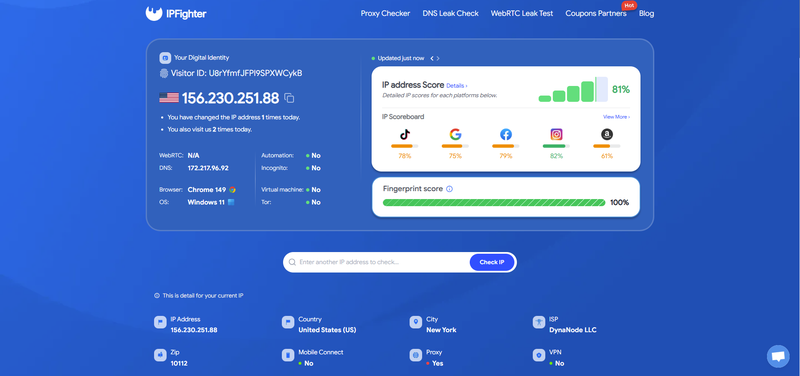The height and width of the screenshot is (376, 800).
Task: Click the Zip detail icon
Action: click(x=160, y=355)
